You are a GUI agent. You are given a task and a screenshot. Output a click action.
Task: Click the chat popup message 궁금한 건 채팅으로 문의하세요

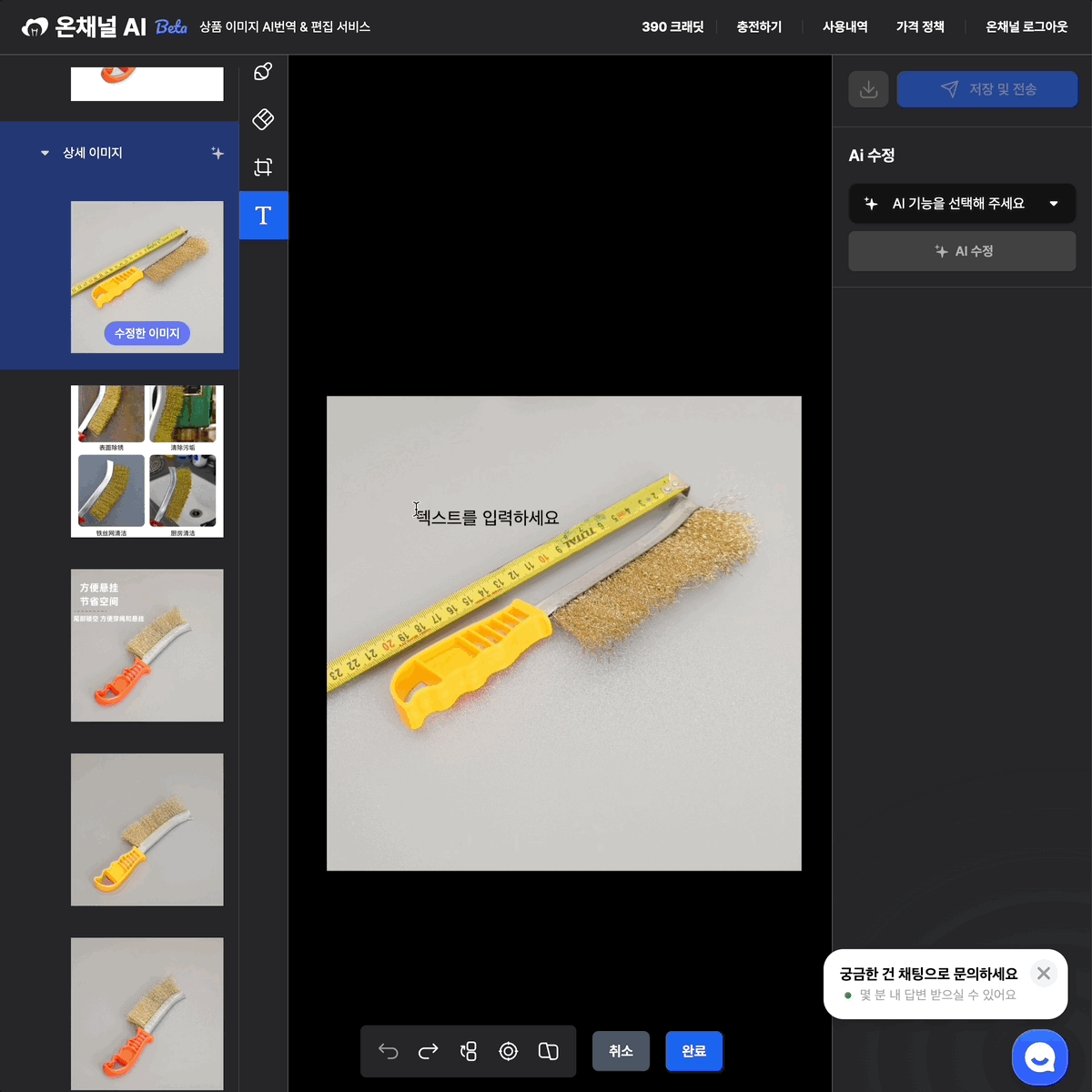pos(929,974)
